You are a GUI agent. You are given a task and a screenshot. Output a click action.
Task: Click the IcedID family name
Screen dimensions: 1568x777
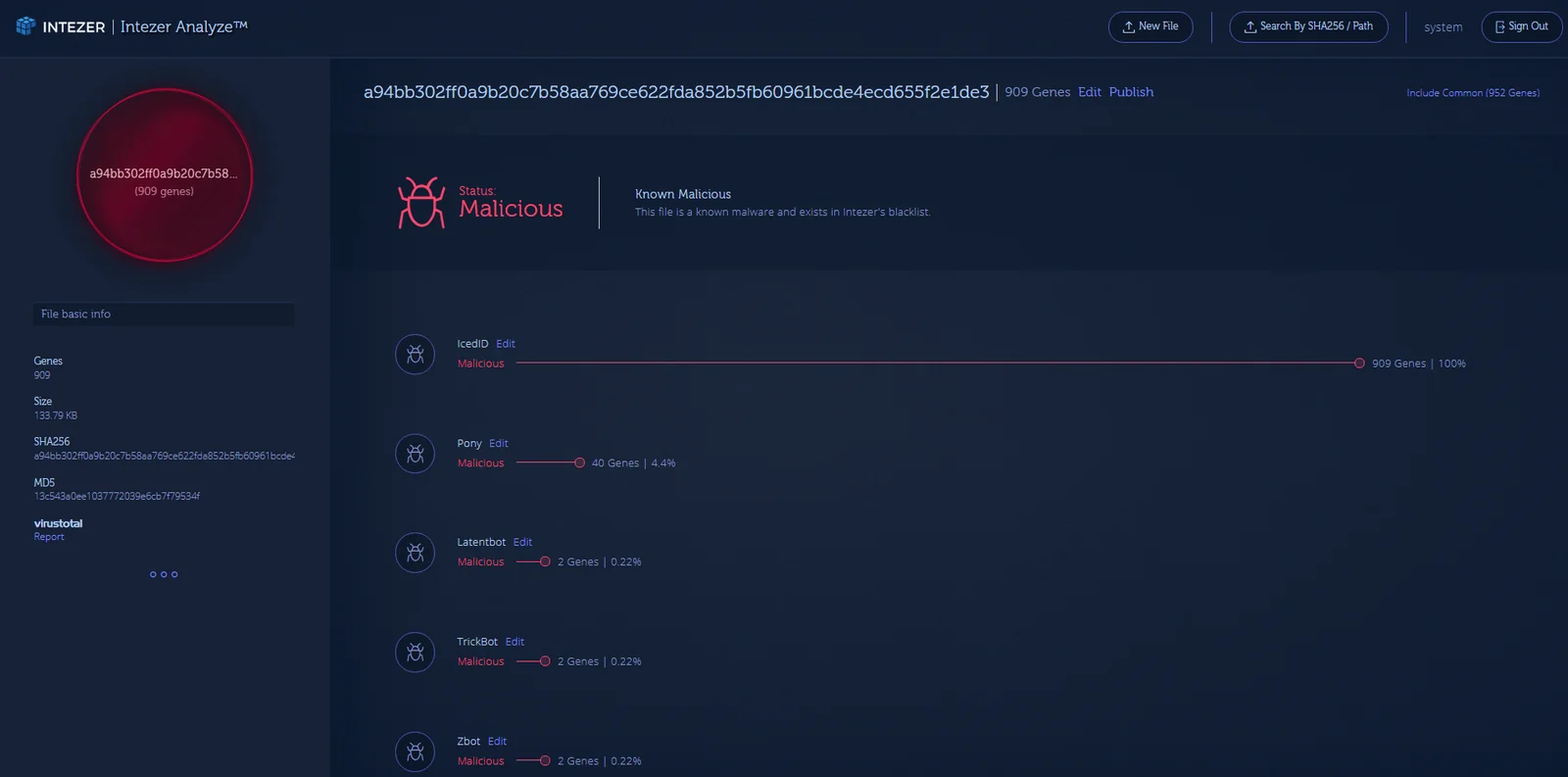[x=472, y=344]
